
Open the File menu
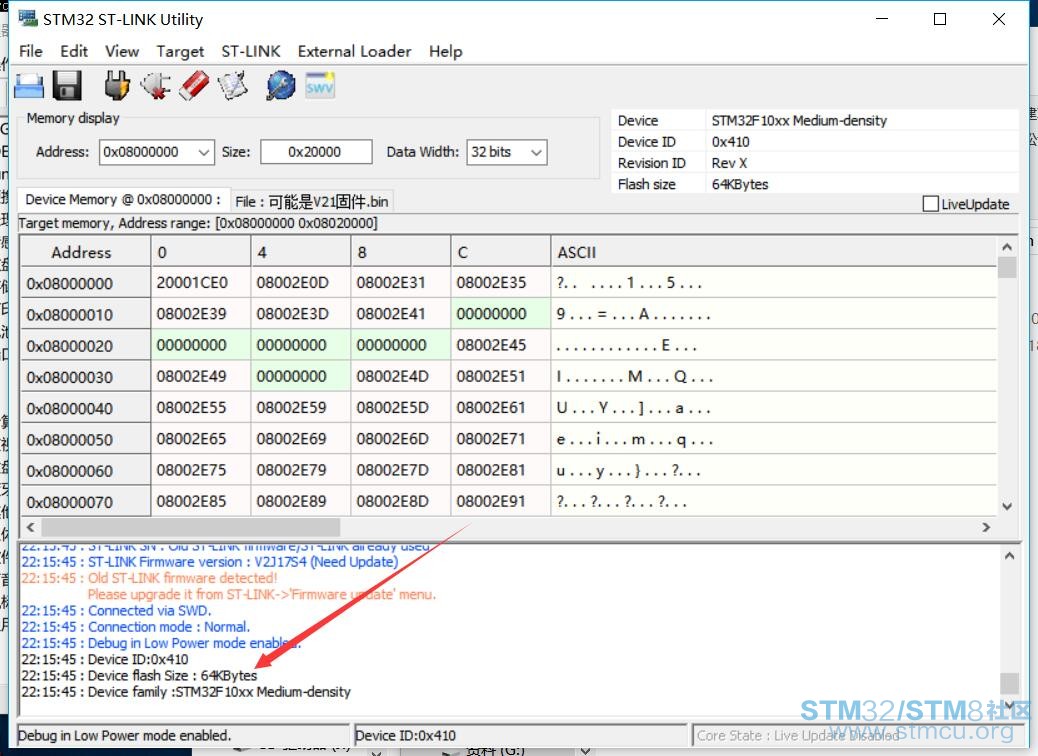click(30, 51)
